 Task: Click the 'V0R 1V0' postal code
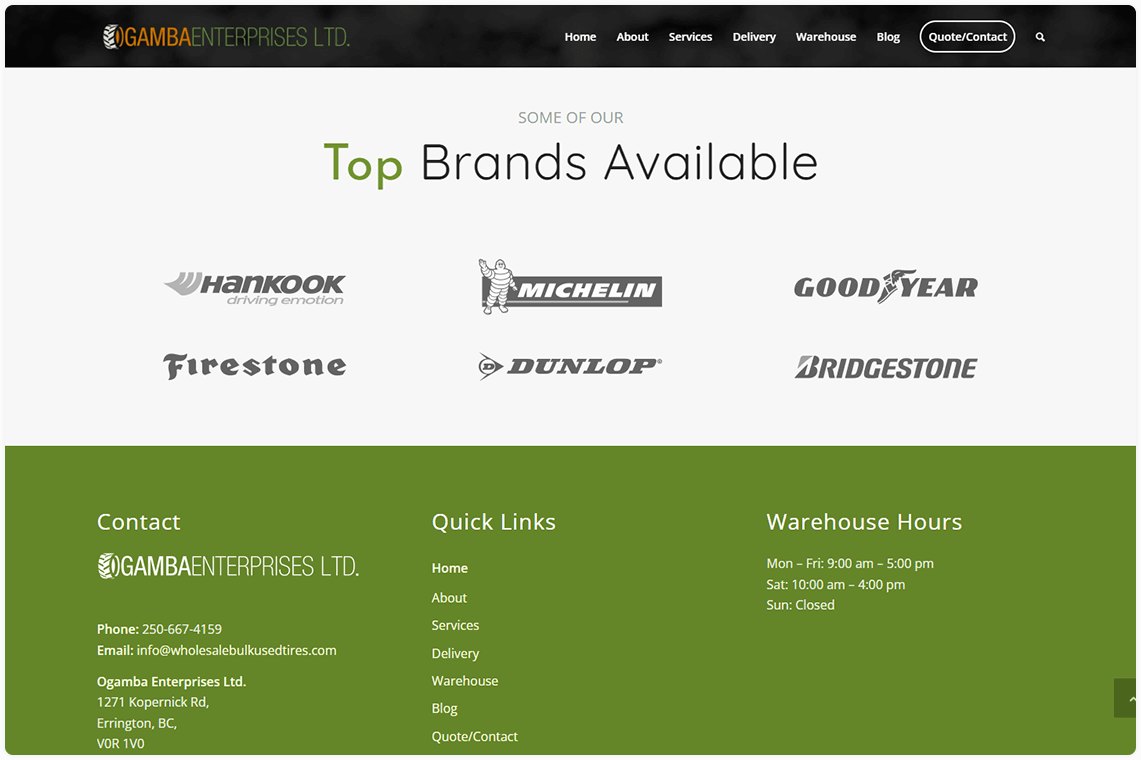(x=121, y=744)
